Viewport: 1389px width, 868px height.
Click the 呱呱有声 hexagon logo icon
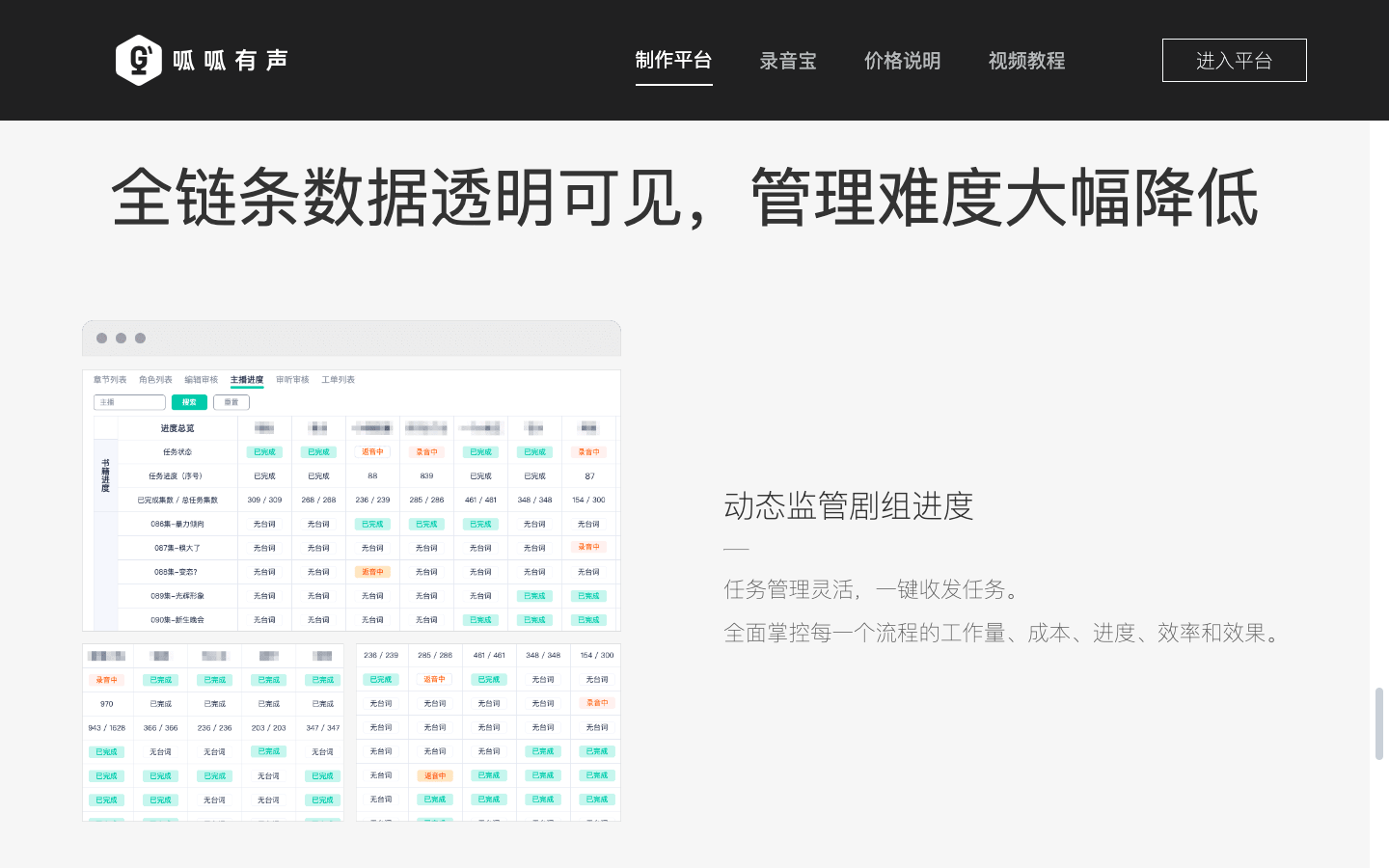(139, 60)
